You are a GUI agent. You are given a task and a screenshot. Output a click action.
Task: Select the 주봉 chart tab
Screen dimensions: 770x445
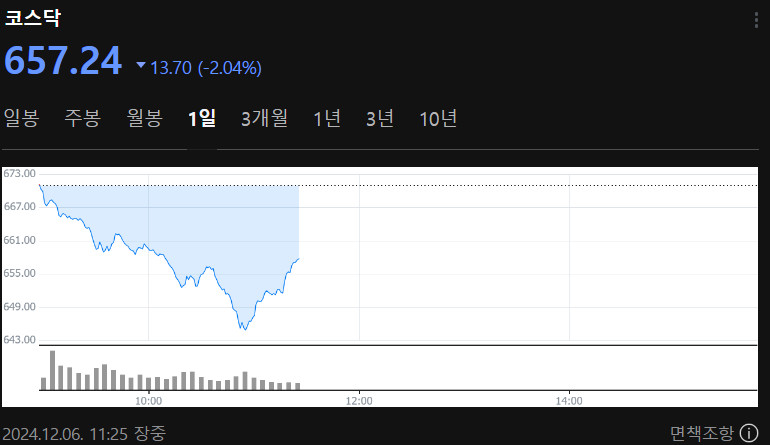tap(83, 119)
